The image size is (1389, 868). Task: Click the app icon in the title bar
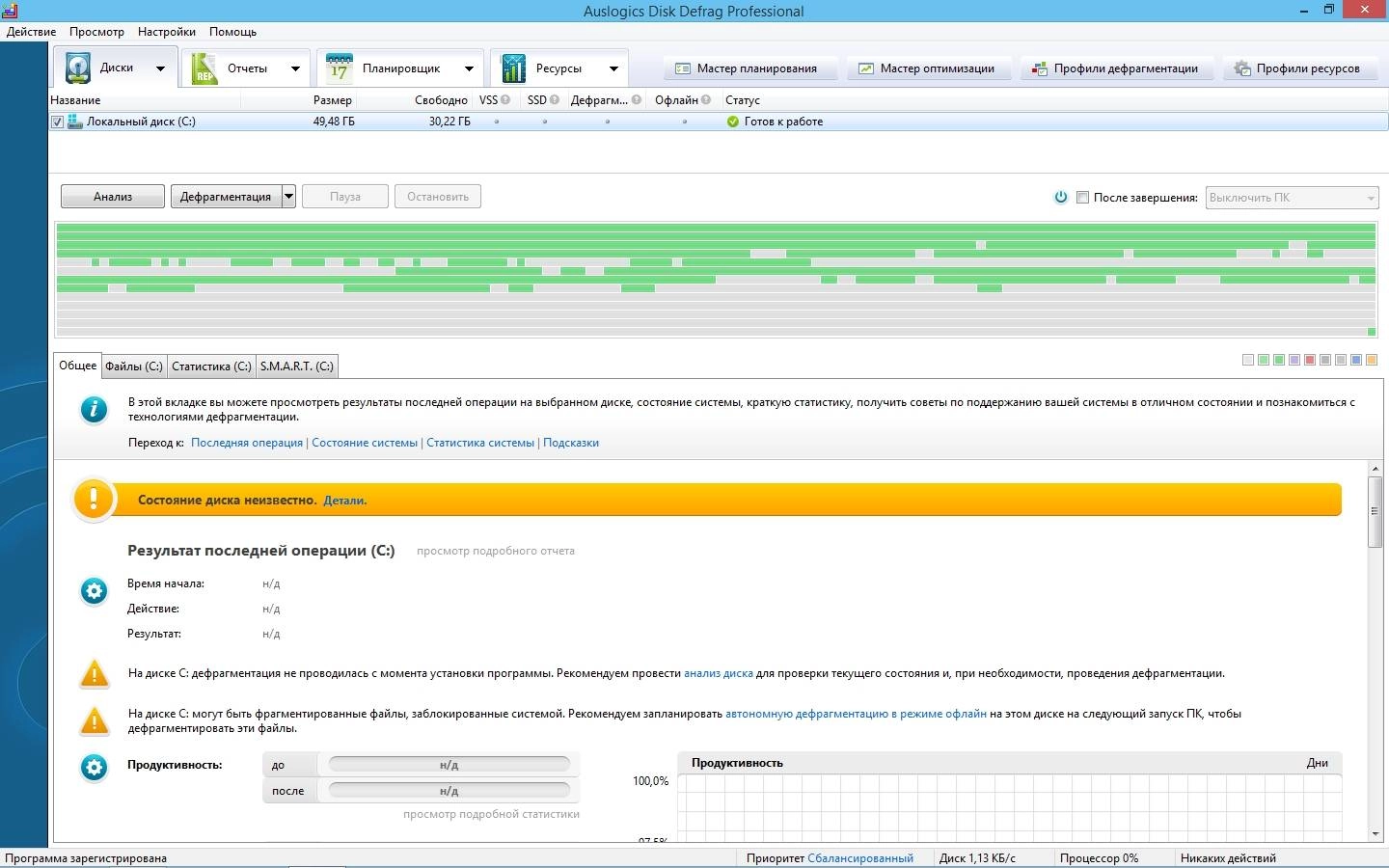tap(10, 11)
